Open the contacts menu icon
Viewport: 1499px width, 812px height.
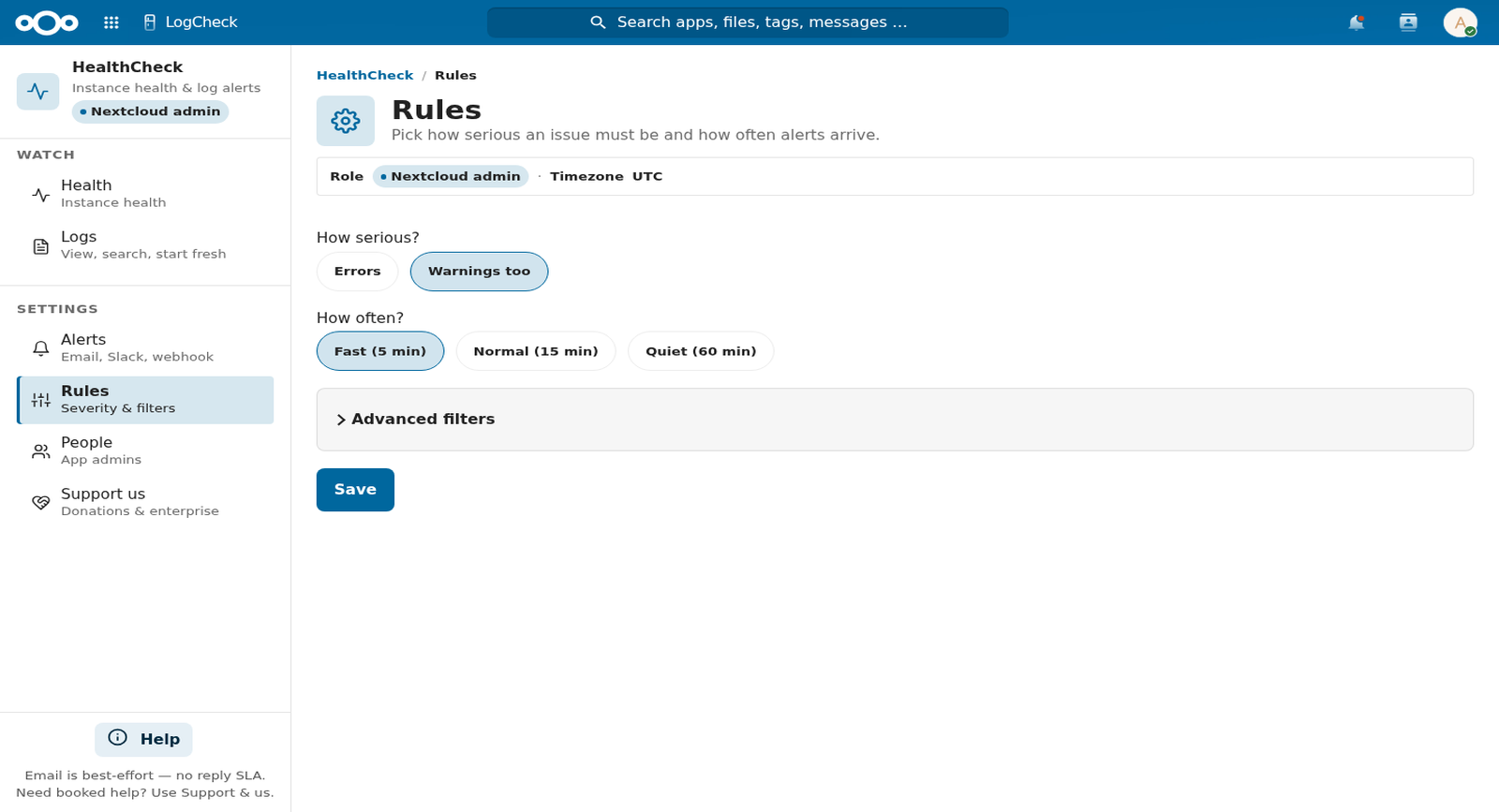point(1408,22)
